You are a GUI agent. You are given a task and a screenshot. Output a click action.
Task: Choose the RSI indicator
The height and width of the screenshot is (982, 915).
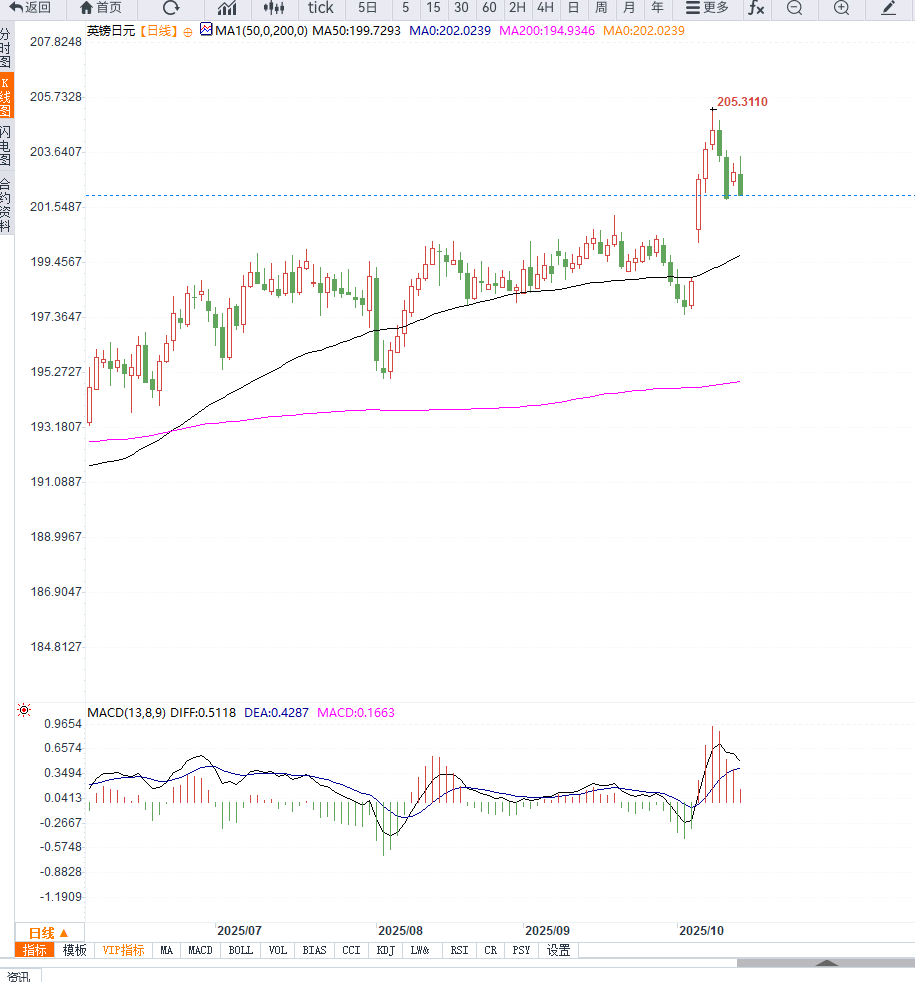click(x=459, y=950)
